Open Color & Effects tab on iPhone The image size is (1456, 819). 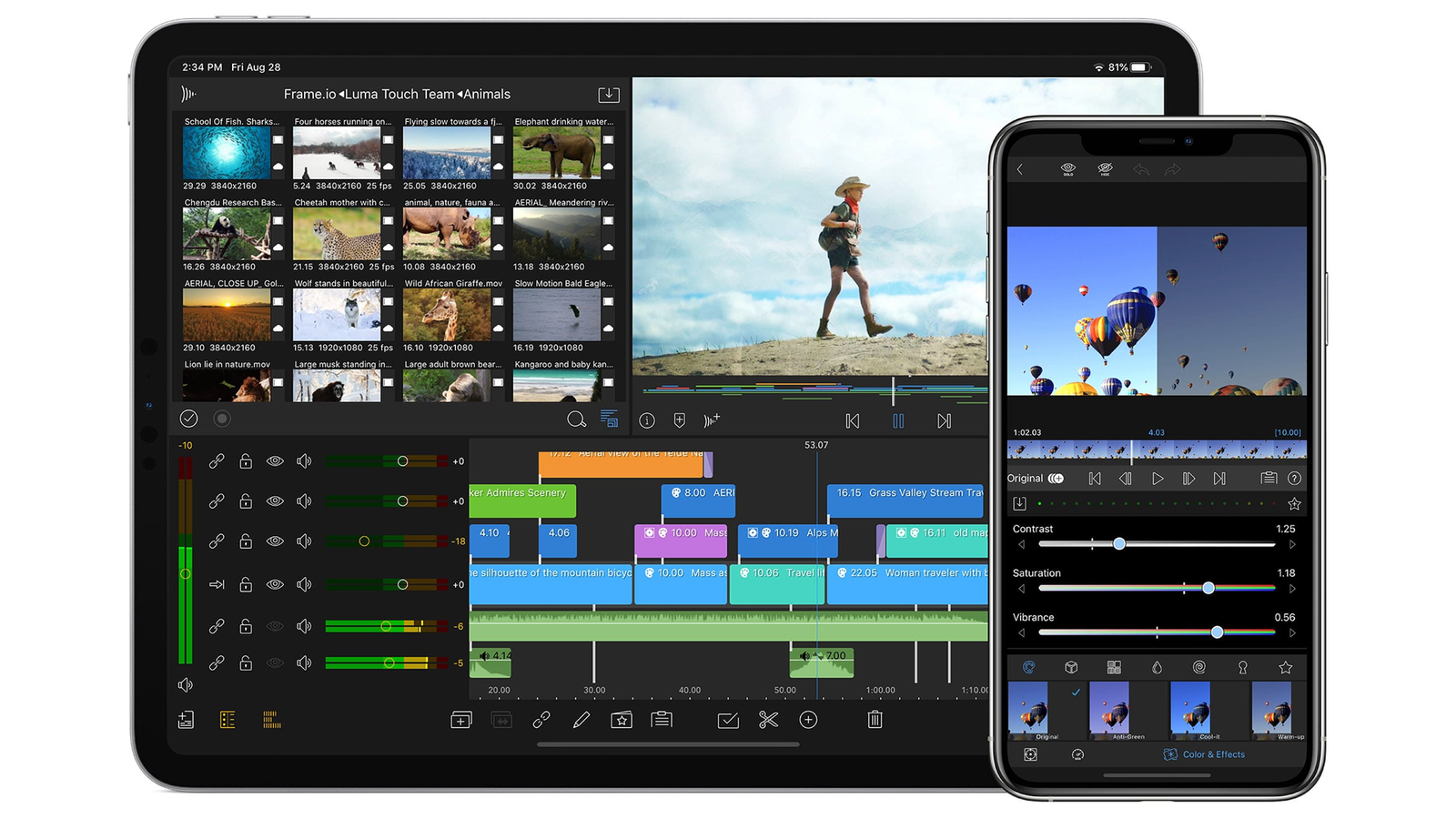(1204, 754)
